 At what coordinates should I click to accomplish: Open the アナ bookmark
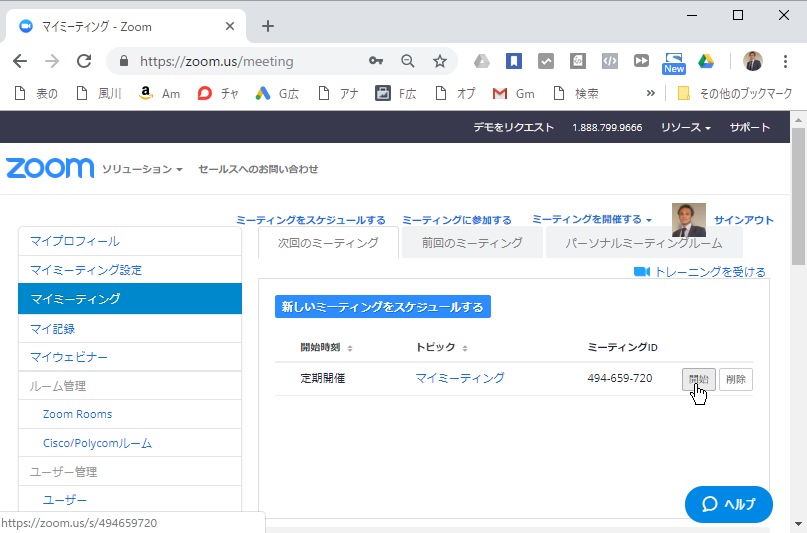point(338,94)
